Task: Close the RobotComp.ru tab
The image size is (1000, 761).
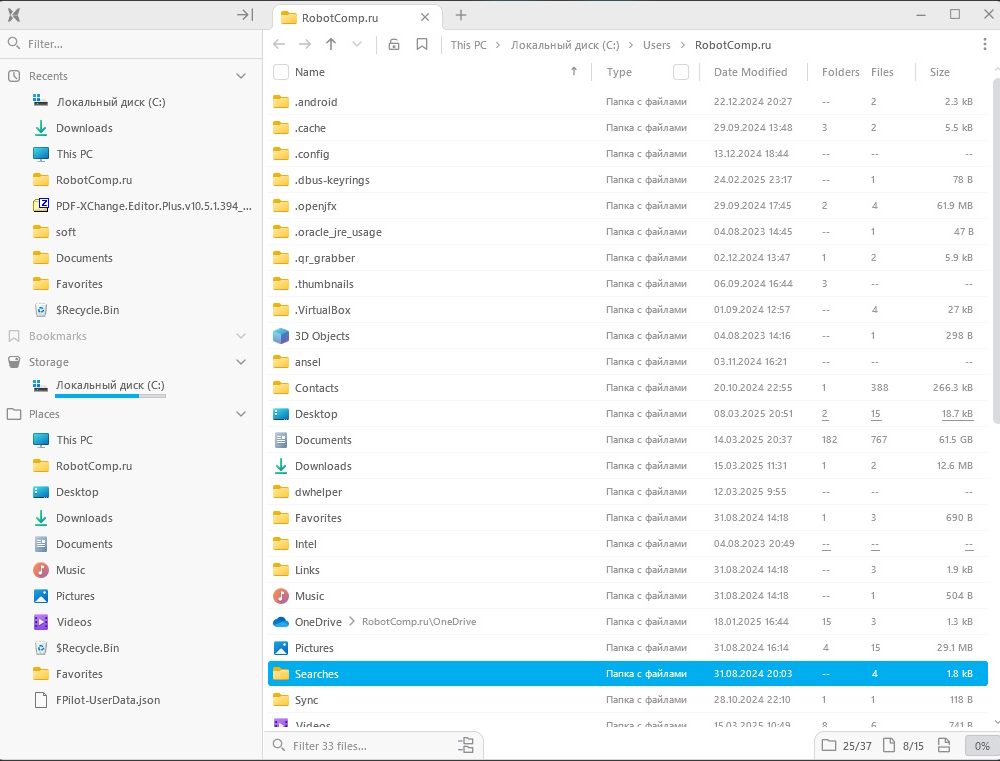Action: pyautogui.click(x=425, y=17)
